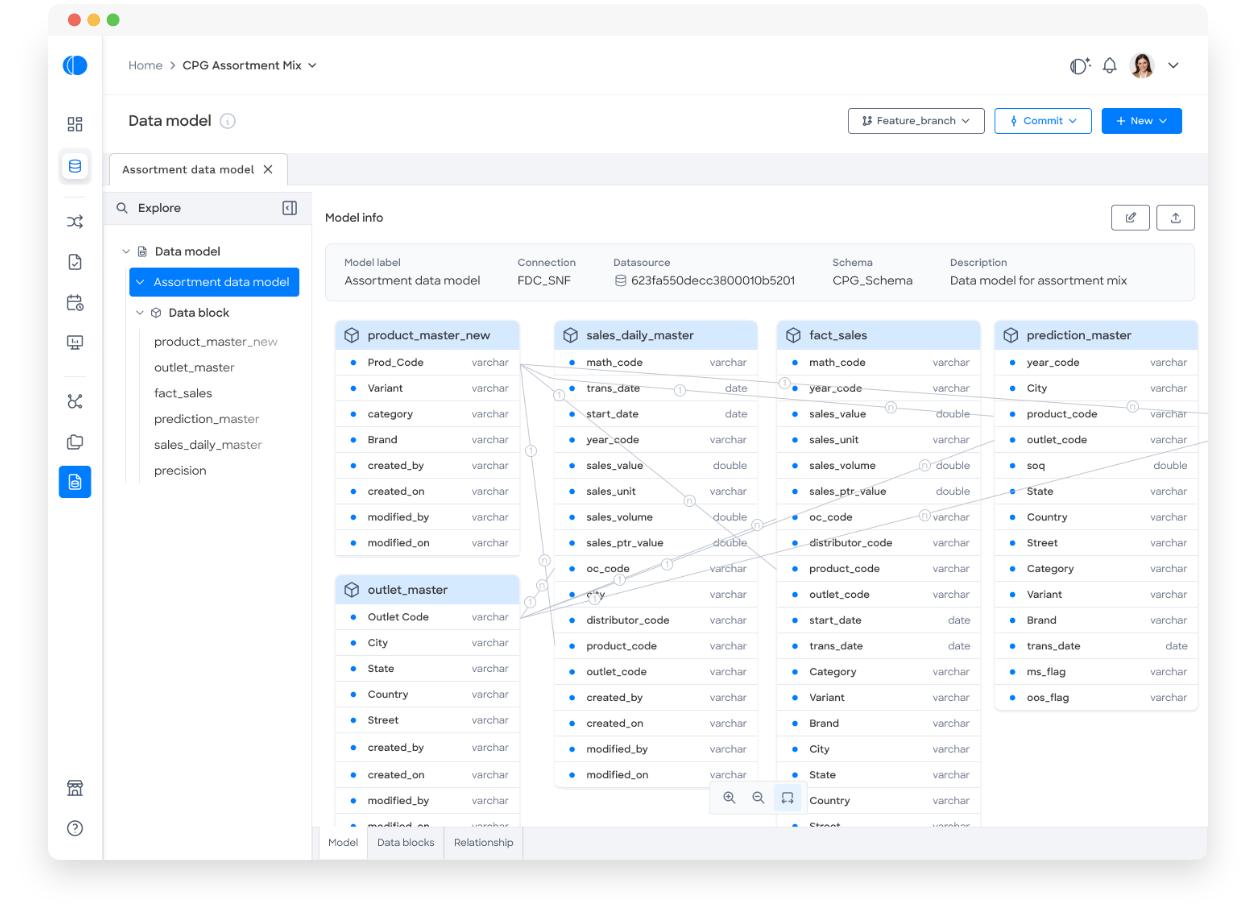Select precision in the tree
Image resolution: width=1256 pixels, height=920 pixels.
(180, 471)
